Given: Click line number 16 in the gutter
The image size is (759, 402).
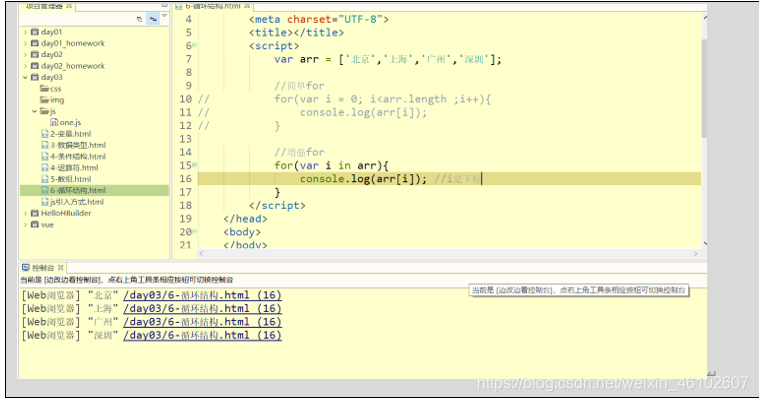Looking at the screenshot, I should tap(185, 179).
